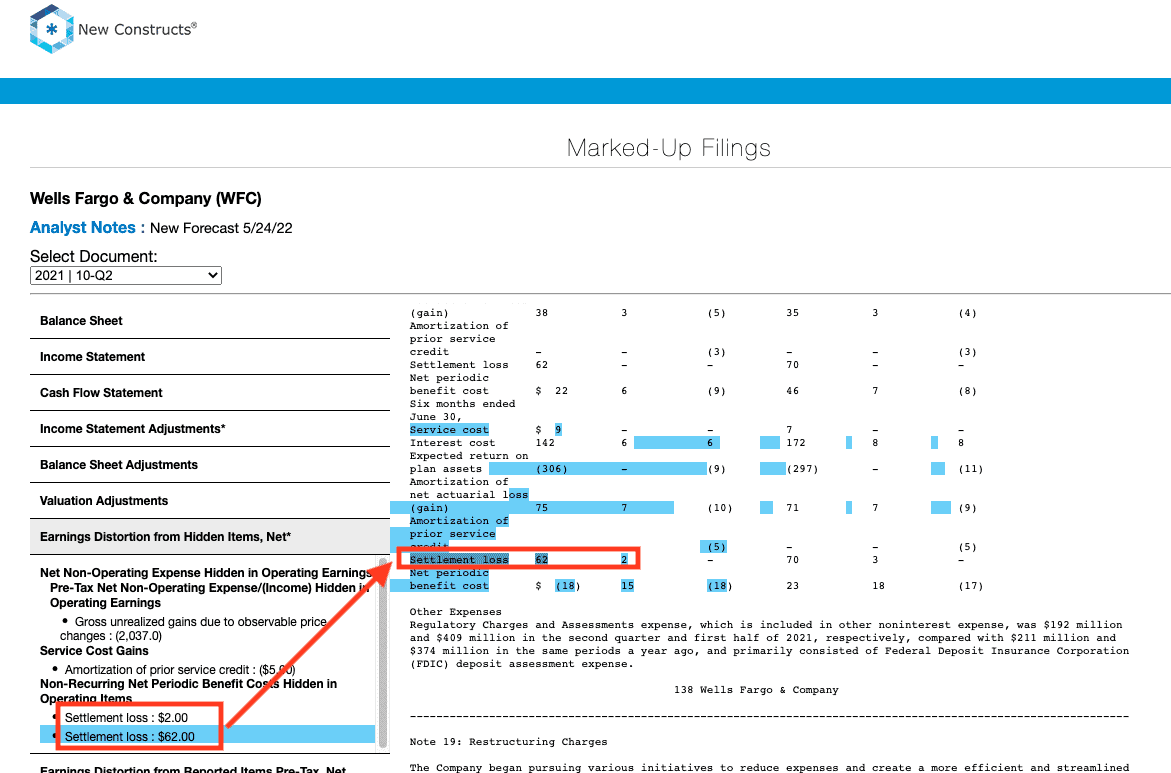
Task: Click the highlighted Service cost label
Action: [449, 429]
